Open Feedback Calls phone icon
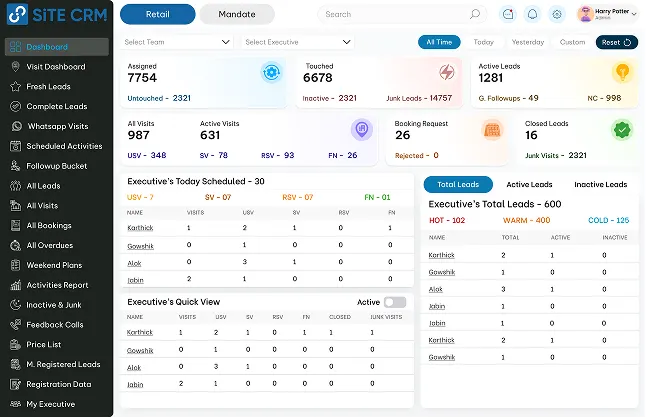This screenshot has width=646, height=418. [x=15, y=325]
